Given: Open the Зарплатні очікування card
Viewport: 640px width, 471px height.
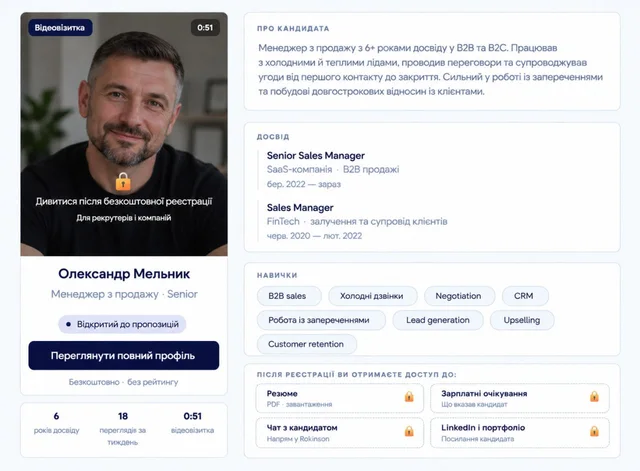Looking at the screenshot, I should click(x=520, y=398).
